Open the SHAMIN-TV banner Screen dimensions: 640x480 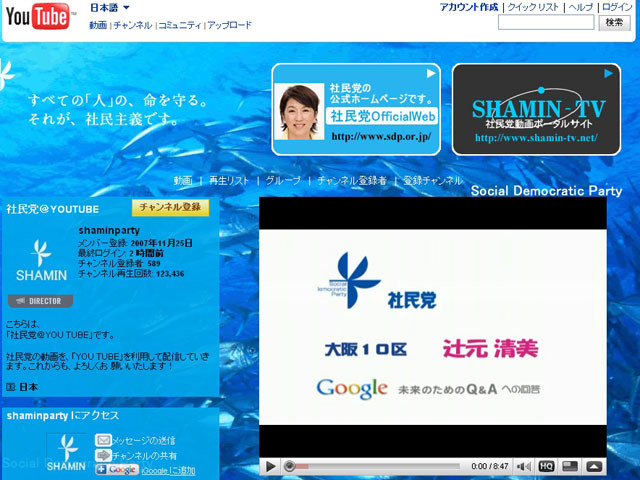[536, 109]
